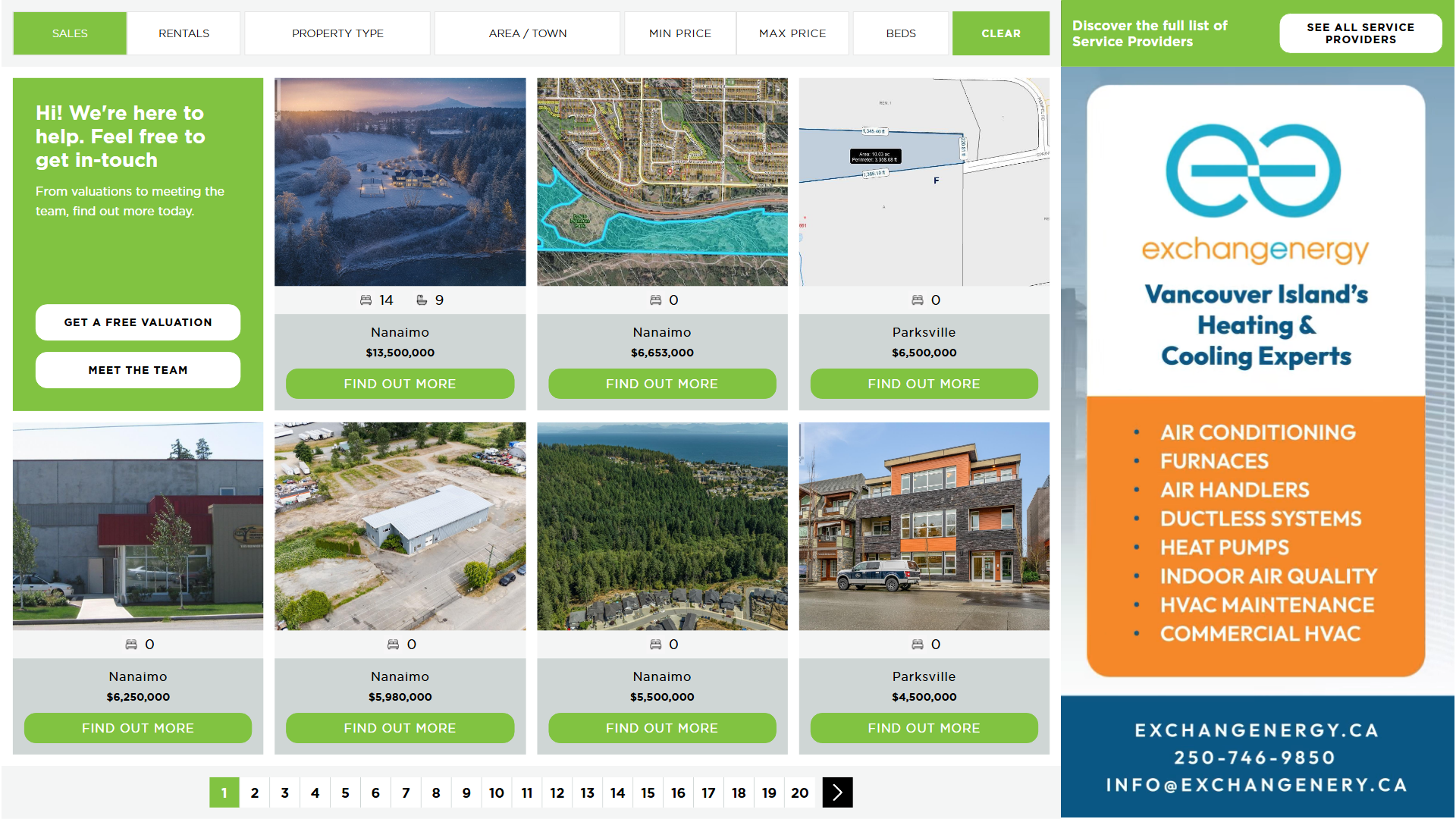Click the next page arrow icon
The height and width of the screenshot is (819, 1456).
837,792
